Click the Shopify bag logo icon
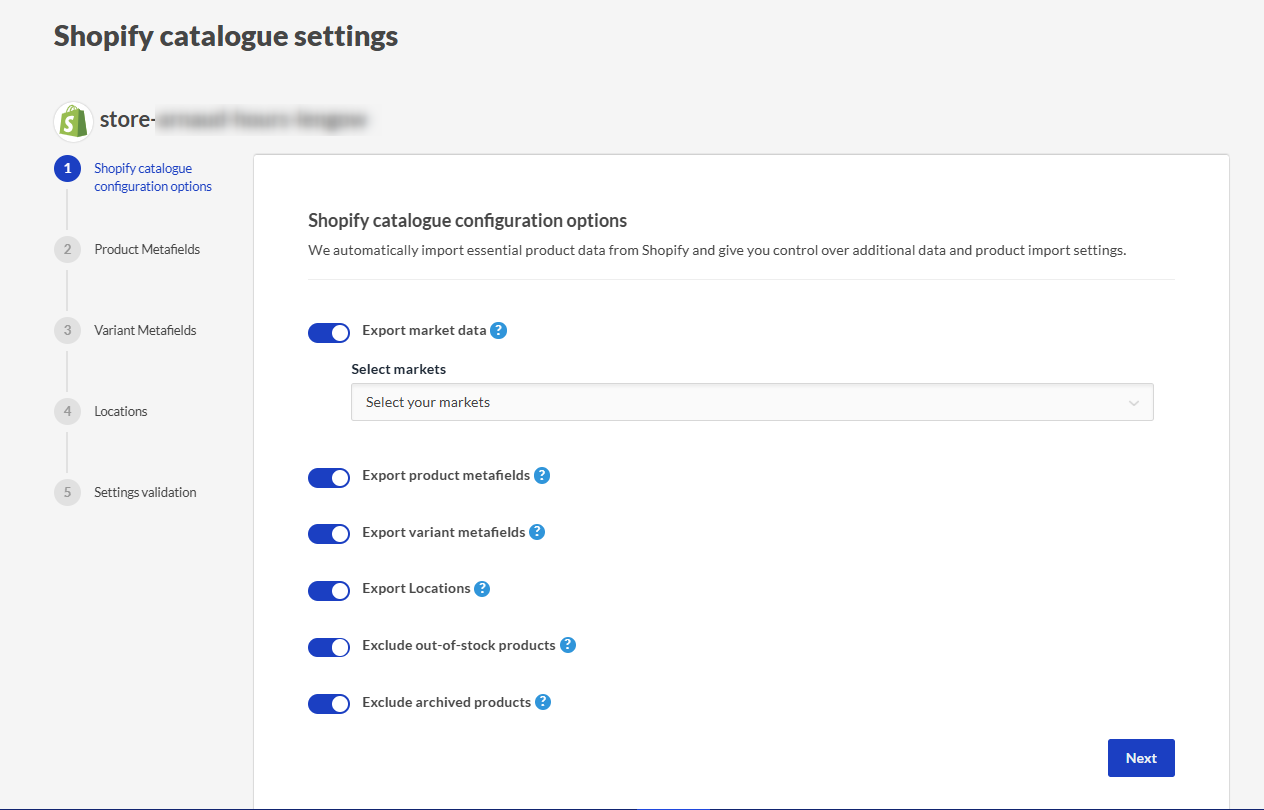The image size is (1264, 810). tap(73, 122)
